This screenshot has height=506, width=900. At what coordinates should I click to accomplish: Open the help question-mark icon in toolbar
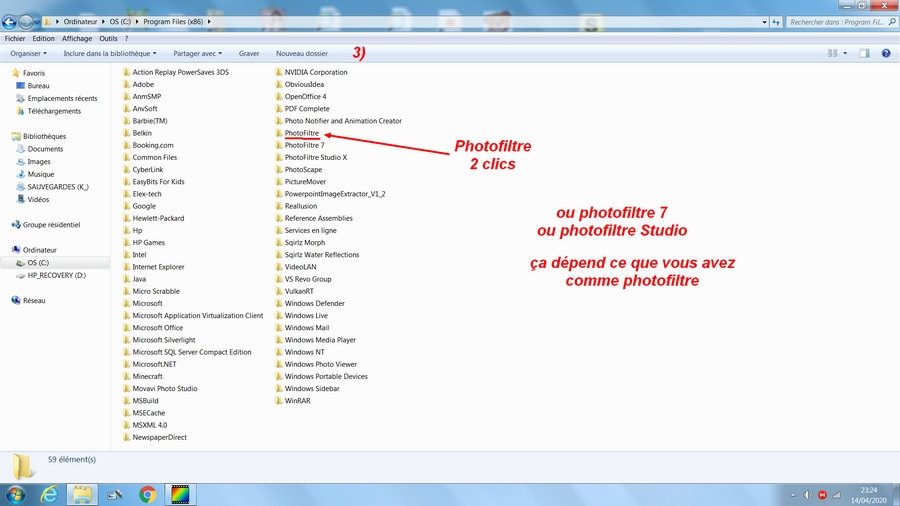coord(886,53)
